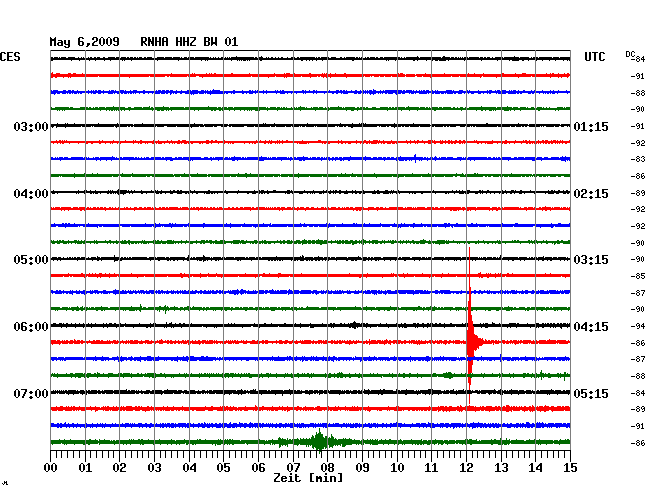The image size is (650, 494).
Task: Click the large red seismic spike
Action: [470, 342]
